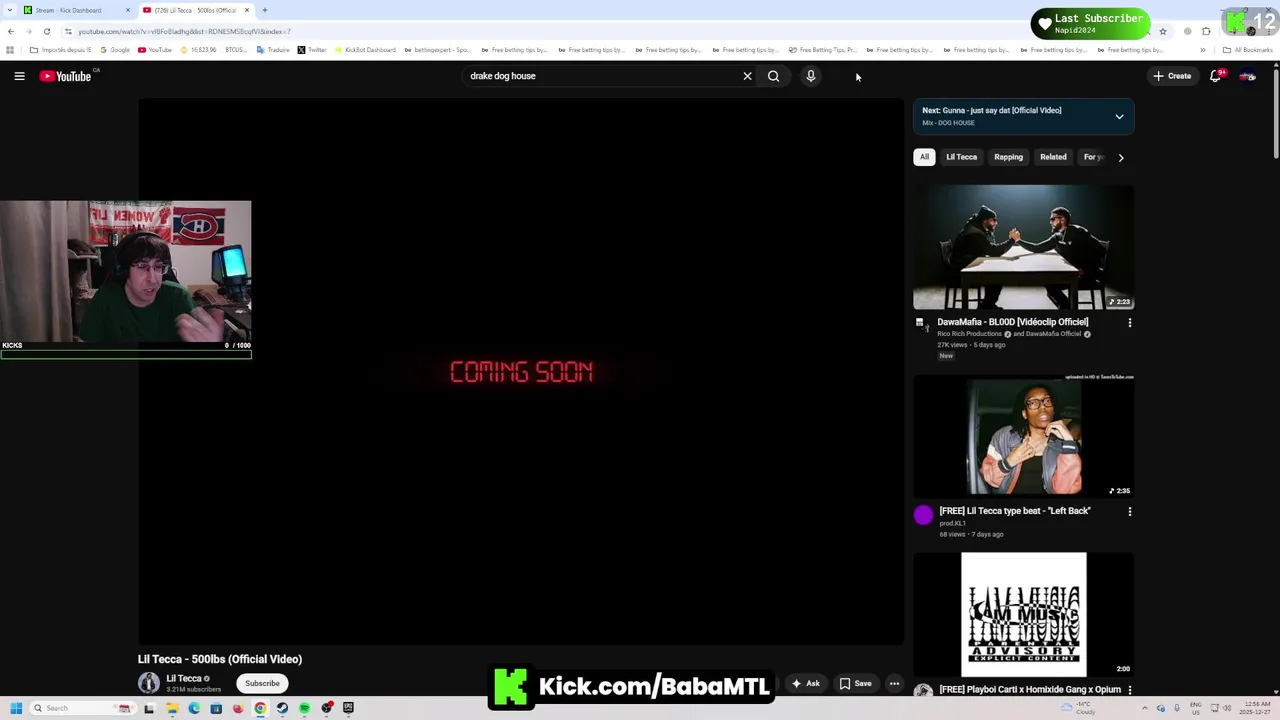Switch to Stream - Kick Dashboard tab
Image resolution: width=1280 pixels, height=720 pixels.
(75, 10)
